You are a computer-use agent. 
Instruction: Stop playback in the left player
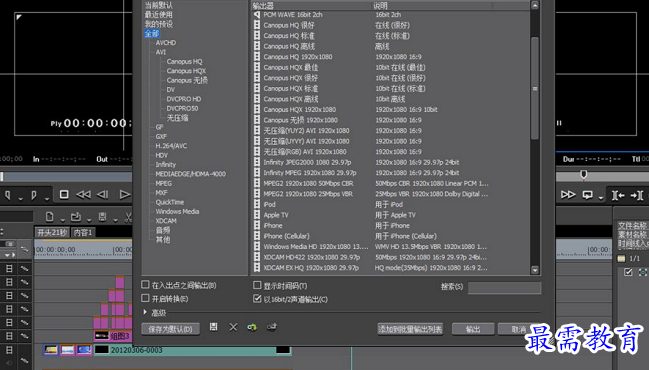pyautogui.click(x=64, y=194)
